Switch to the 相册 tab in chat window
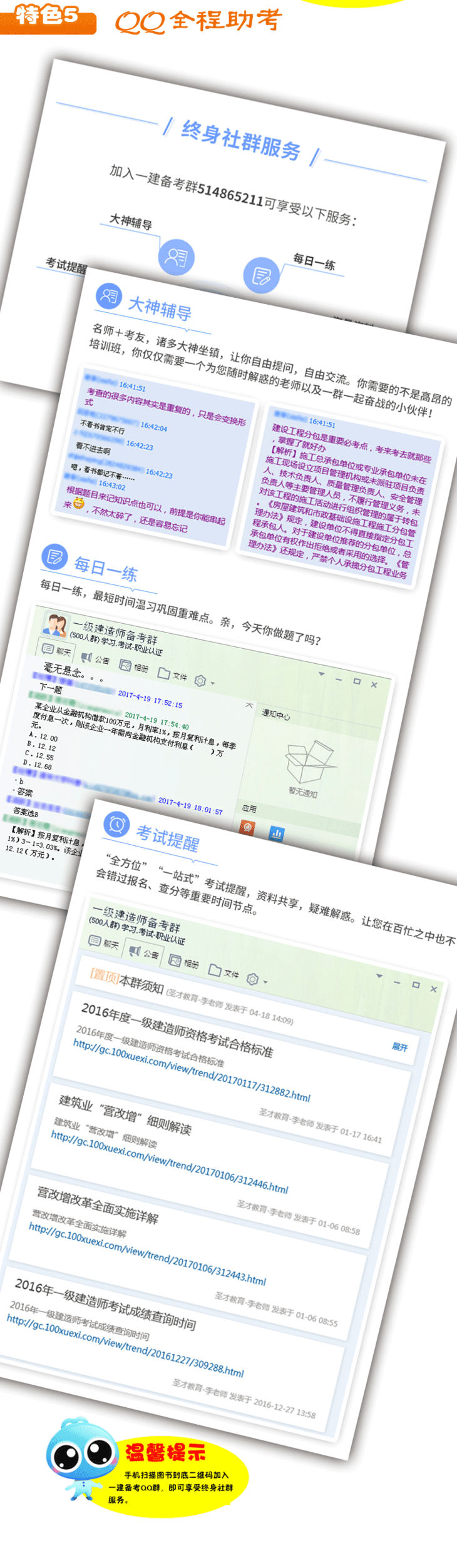The width and height of the screenshot is (457, 1568). coord(134,667)
